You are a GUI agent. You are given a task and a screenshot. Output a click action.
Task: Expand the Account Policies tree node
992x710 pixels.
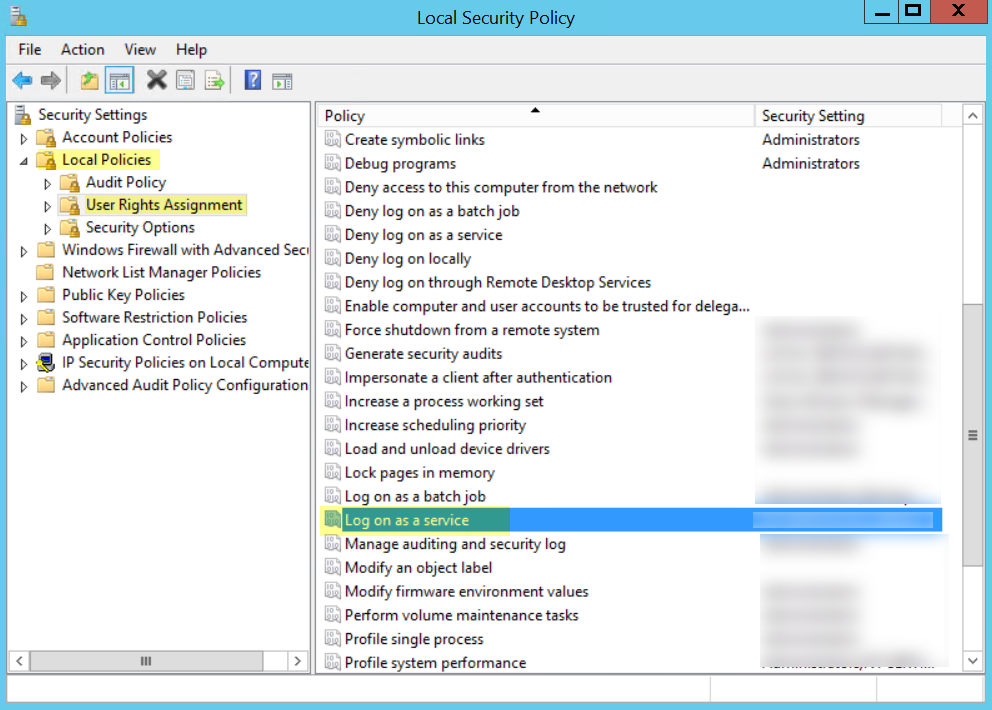22,137
